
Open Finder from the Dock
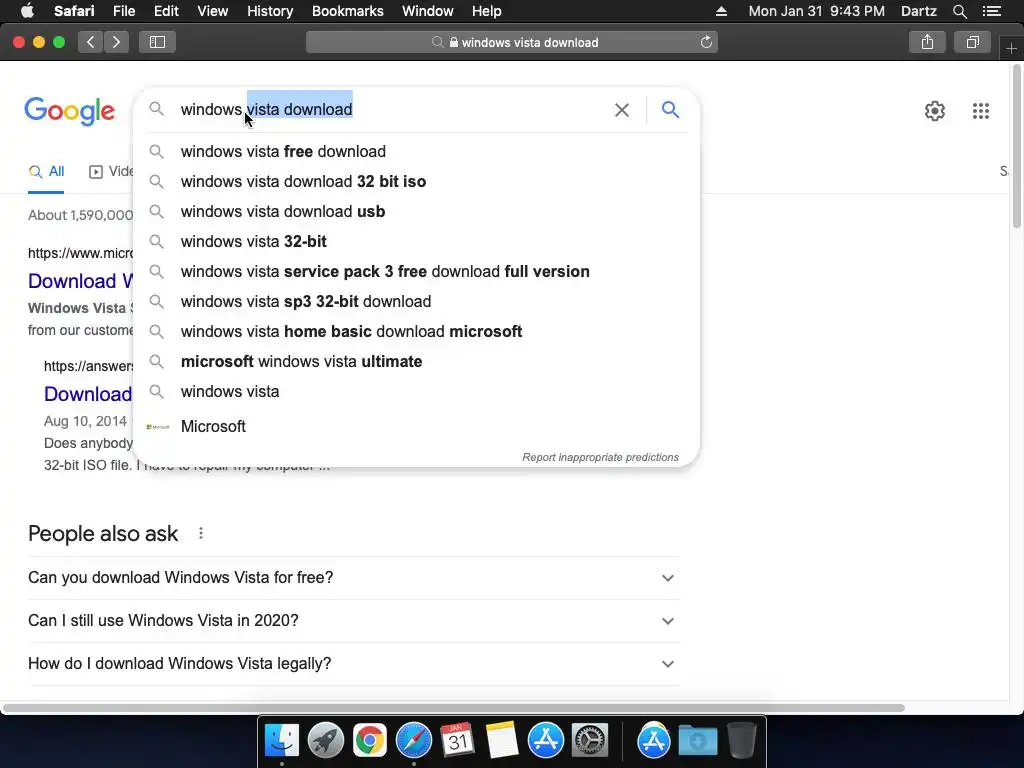click(281, 741)
